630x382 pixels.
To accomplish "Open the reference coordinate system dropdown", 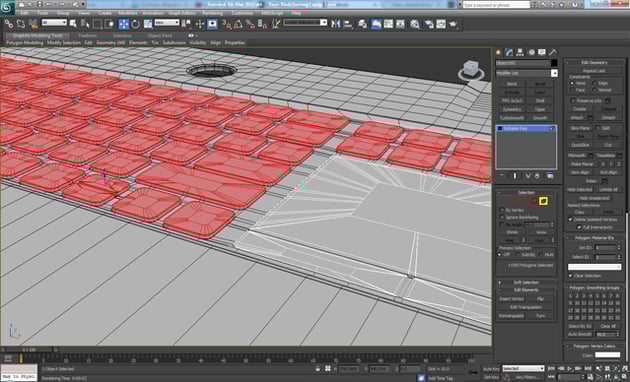I will (x=167, y=22).
